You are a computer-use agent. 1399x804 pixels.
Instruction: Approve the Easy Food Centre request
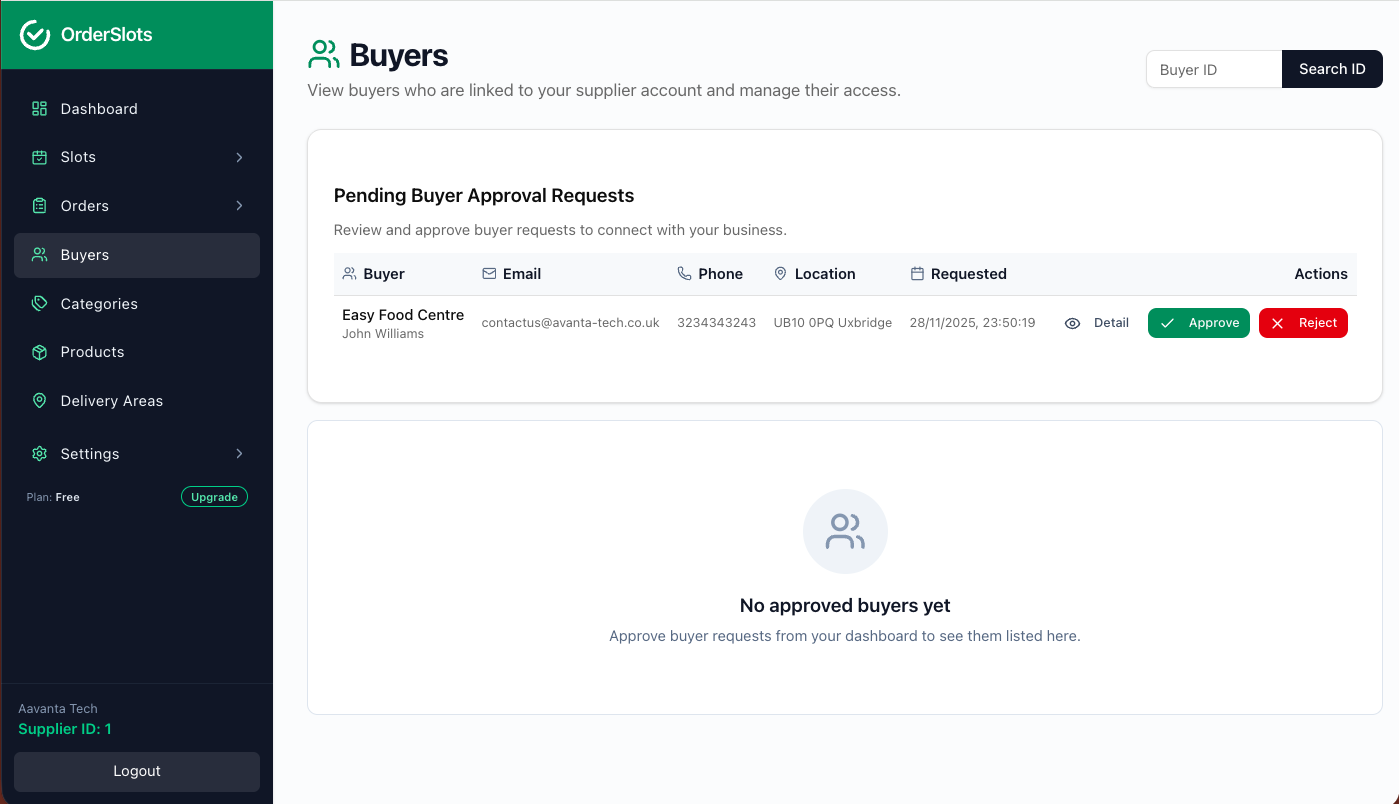[1198, 323]
